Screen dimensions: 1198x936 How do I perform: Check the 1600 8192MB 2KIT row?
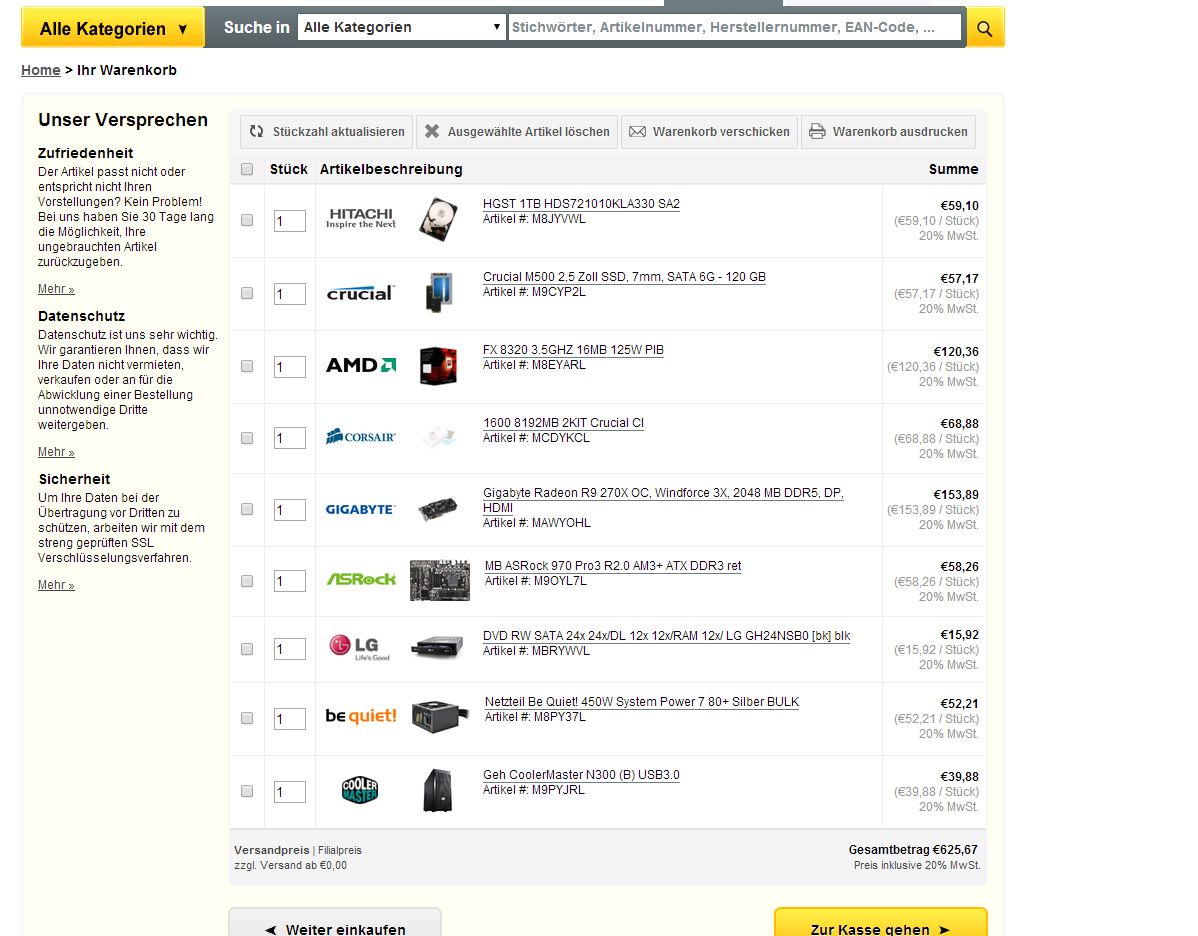(x=247, y=438)
